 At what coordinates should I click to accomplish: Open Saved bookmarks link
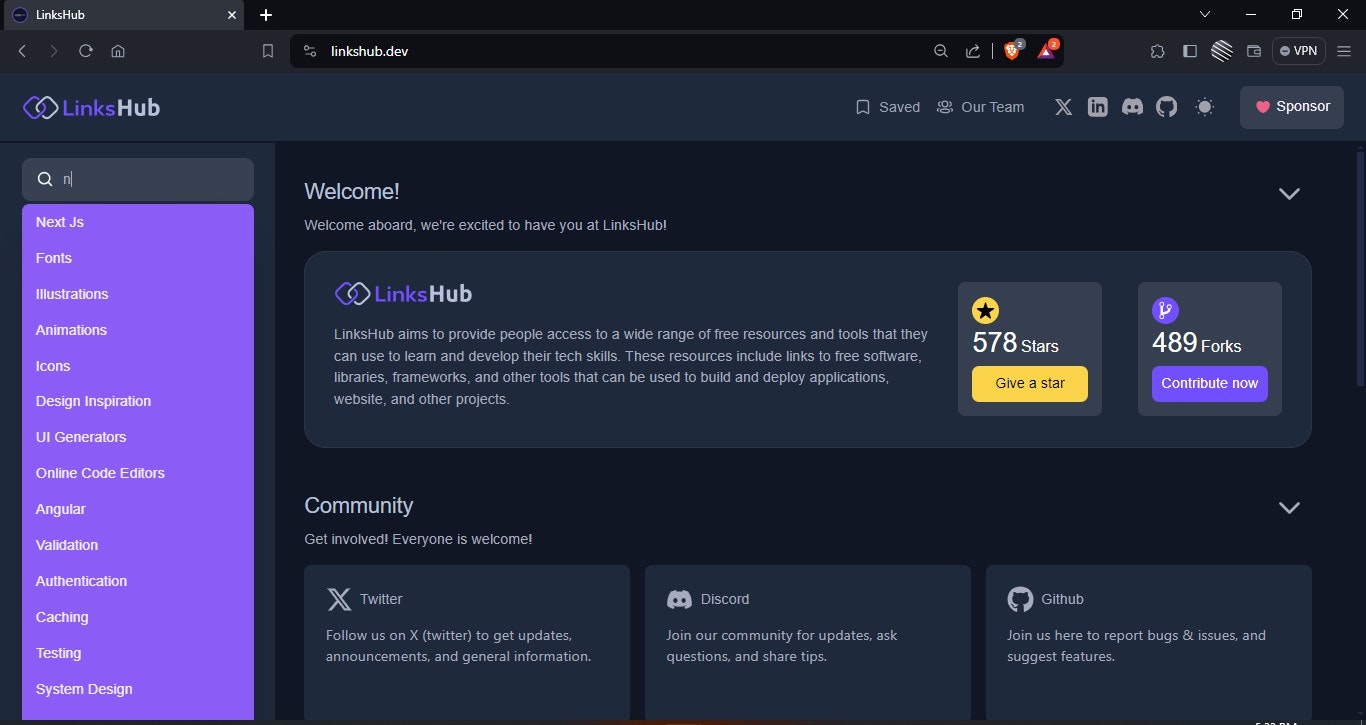(887, 107)
